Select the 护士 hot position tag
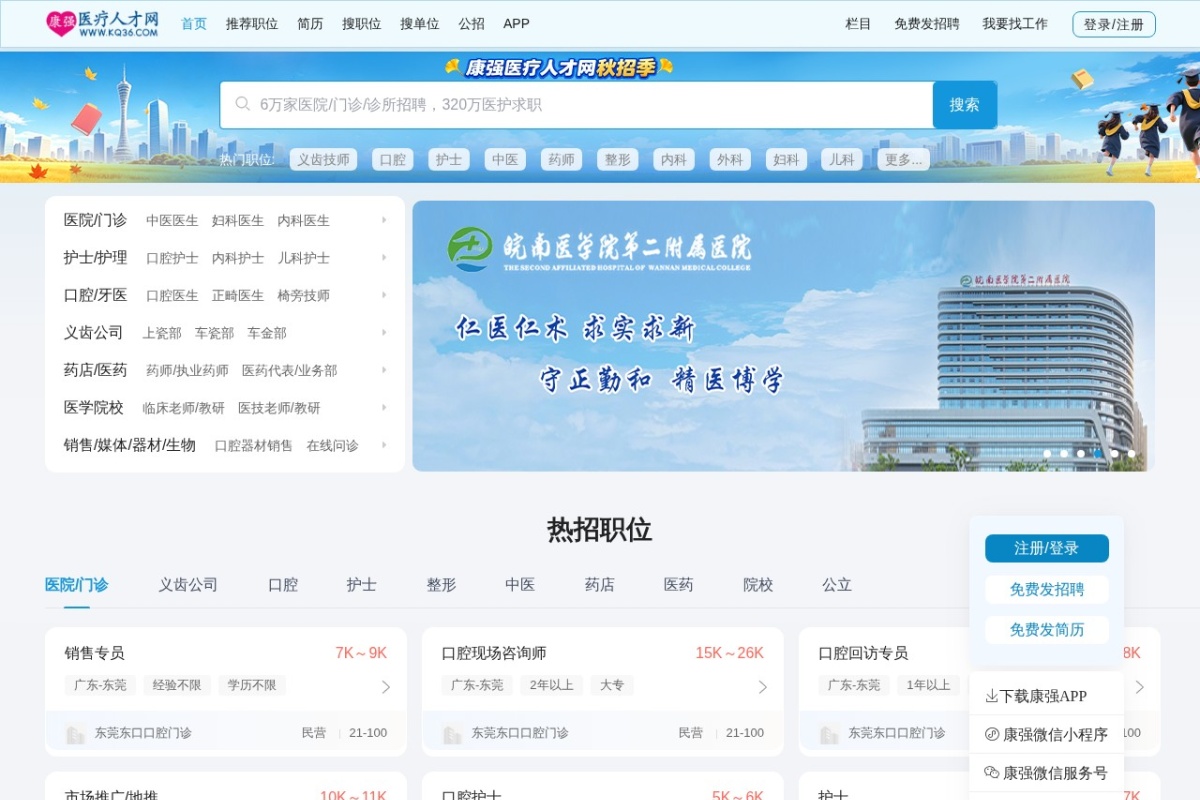The width and height of the screenshot is (1200, 800). click(x=449, y=159)
